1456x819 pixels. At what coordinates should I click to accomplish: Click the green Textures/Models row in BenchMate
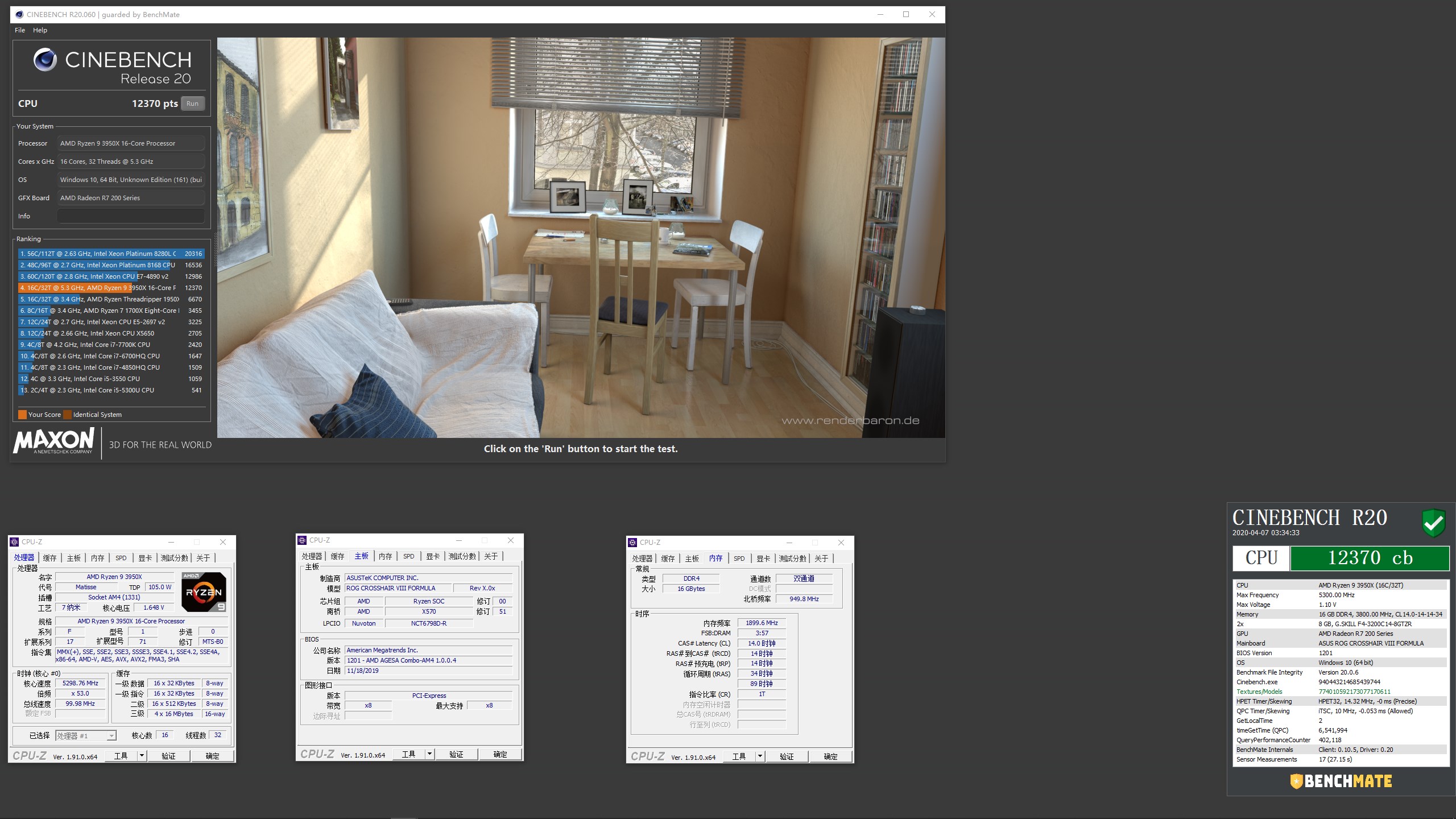click(1340, 692)
